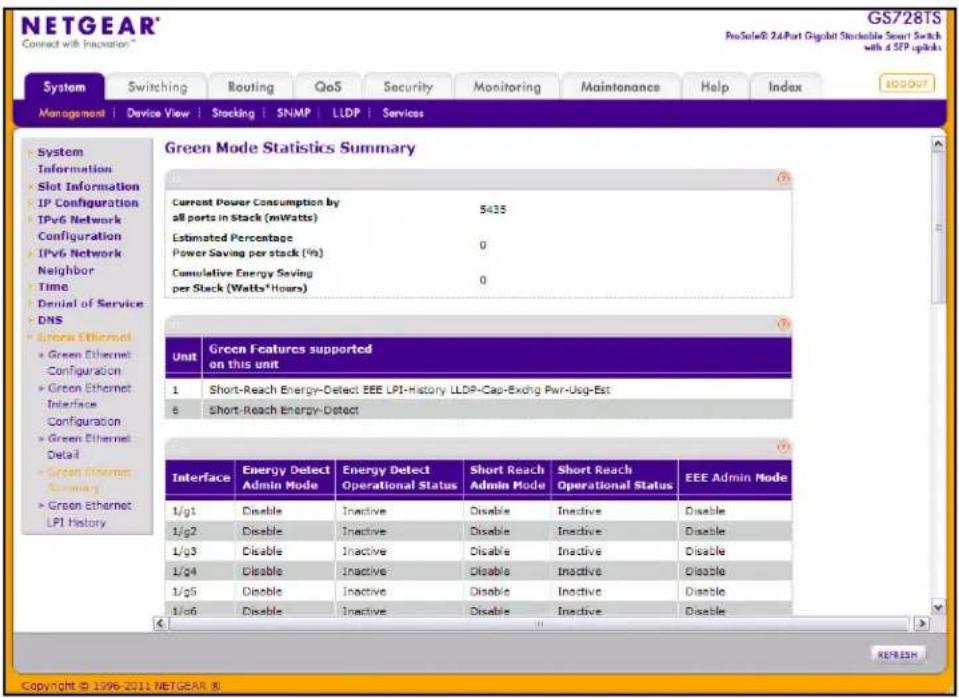Open the Index tab
The width and height of the screenshot is (959, 698).
coord(785,87)
